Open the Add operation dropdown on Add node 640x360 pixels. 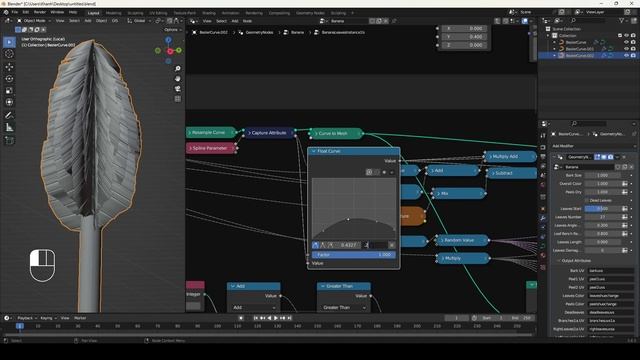(253, 307)
